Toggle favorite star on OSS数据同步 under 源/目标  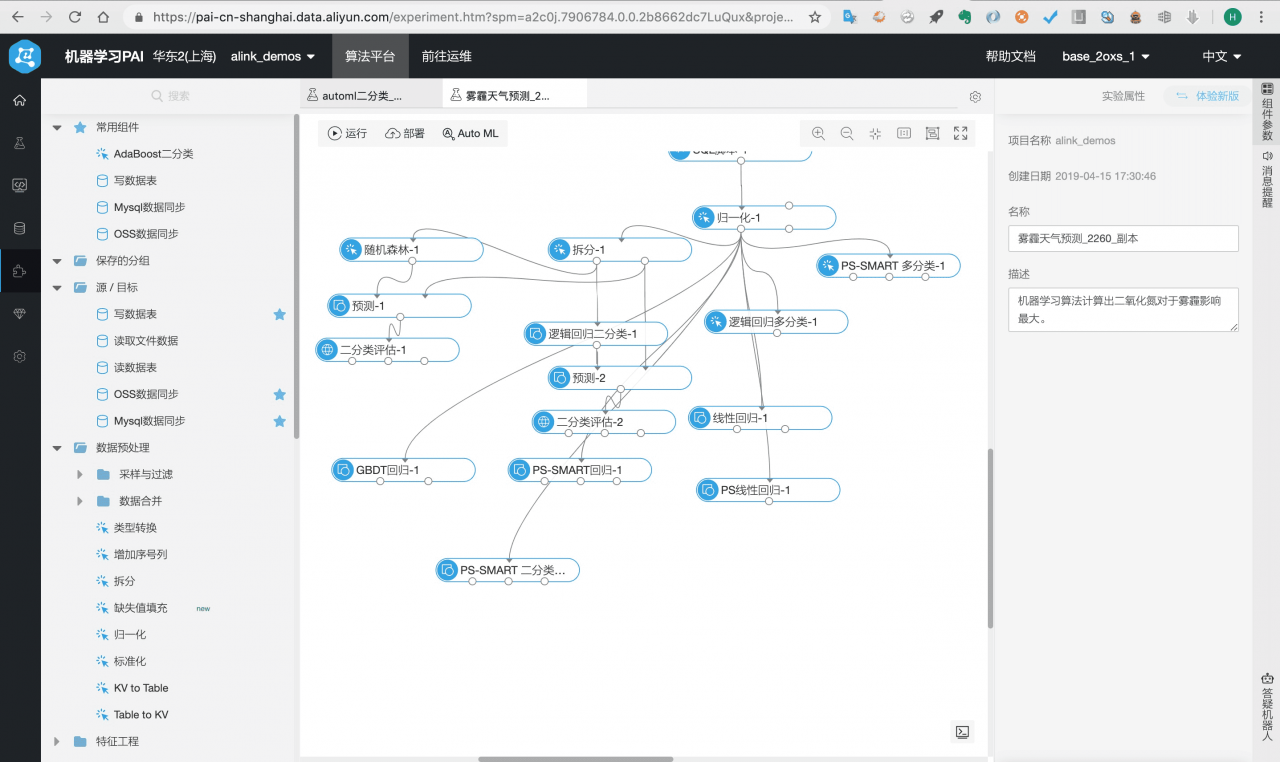pyautogui.click(x=280, y=394)
